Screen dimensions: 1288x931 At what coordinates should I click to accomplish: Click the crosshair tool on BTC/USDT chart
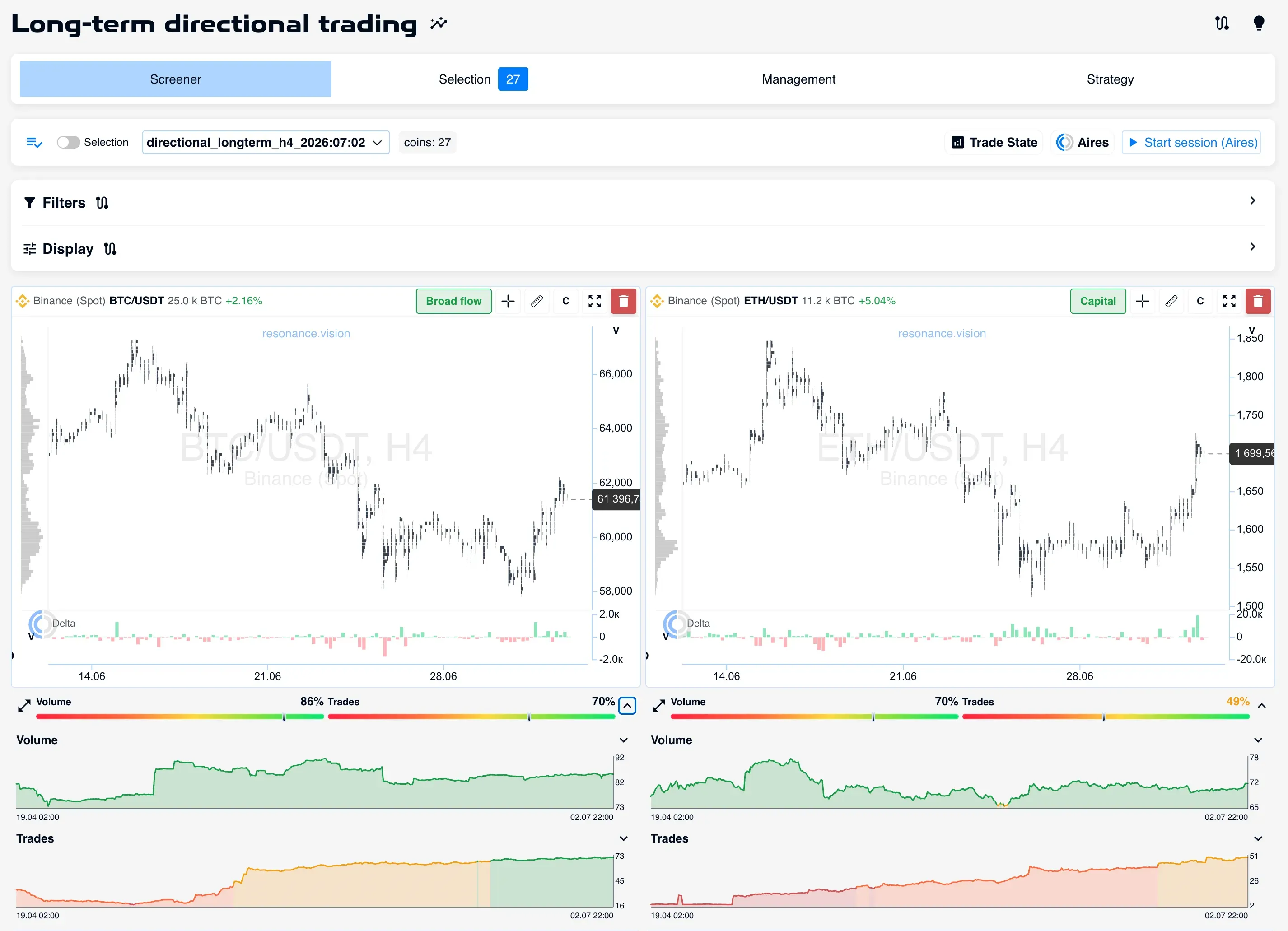click(x=508, y=301)
